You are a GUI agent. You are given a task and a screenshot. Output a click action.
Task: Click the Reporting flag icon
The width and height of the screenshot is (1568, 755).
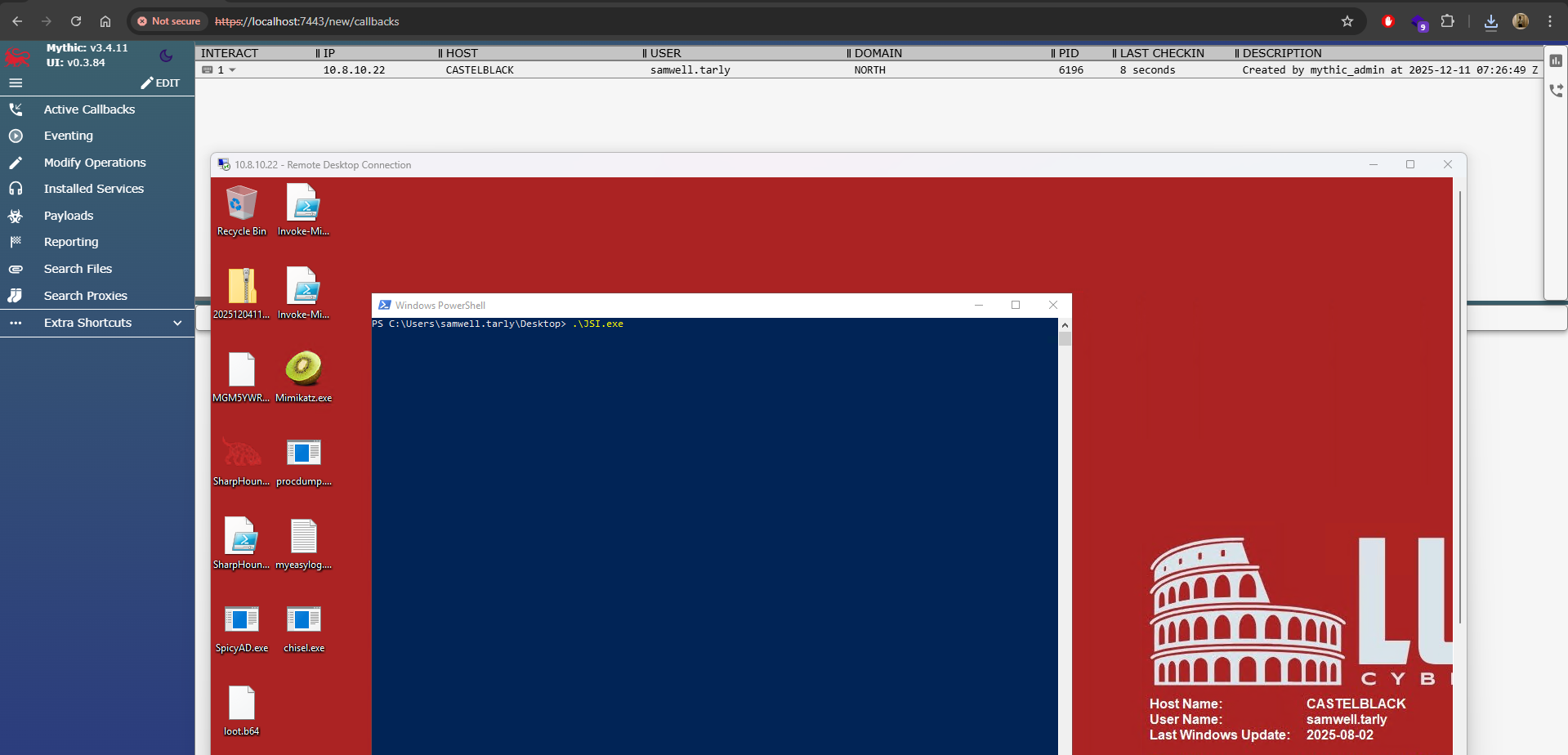[16, 242]
